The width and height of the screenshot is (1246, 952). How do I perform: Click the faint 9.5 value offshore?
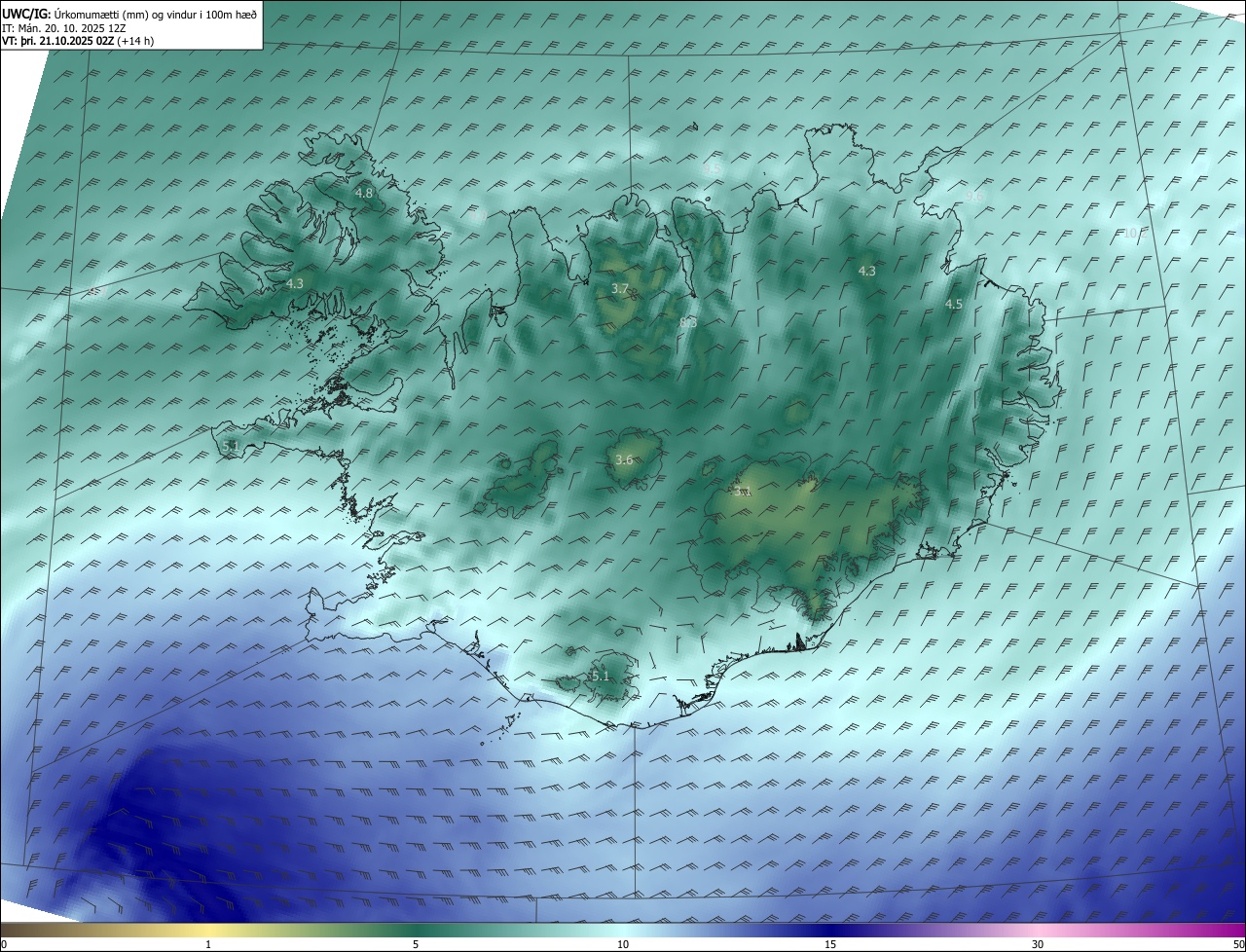(713, 168)
